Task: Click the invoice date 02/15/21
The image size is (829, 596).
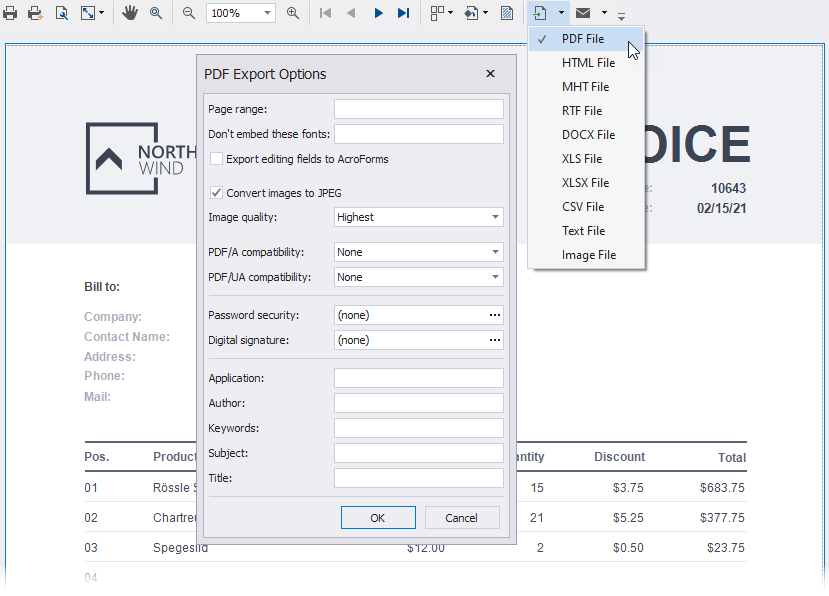Action: pos(721,208)
